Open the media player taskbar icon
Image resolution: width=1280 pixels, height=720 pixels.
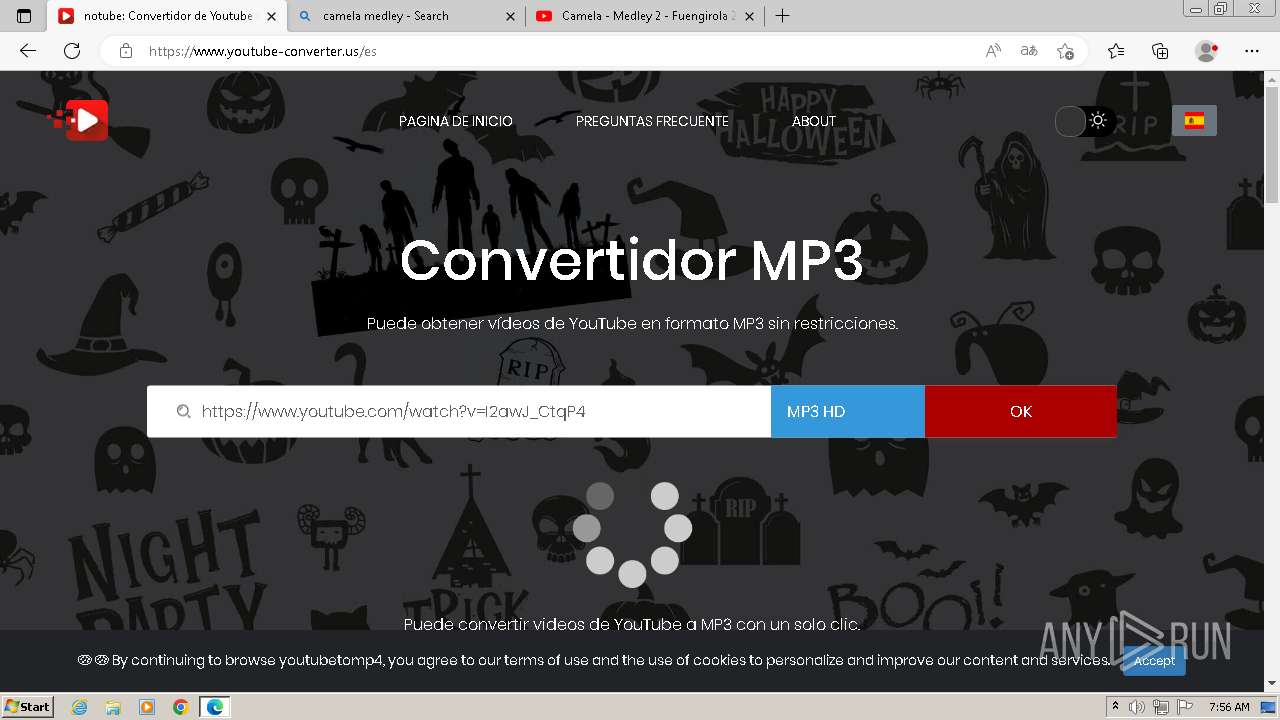pos(147,707)
